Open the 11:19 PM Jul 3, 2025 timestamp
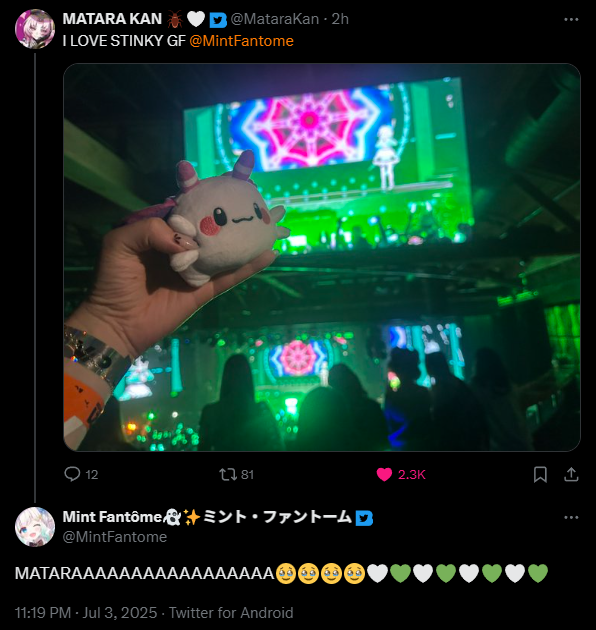 86,613
